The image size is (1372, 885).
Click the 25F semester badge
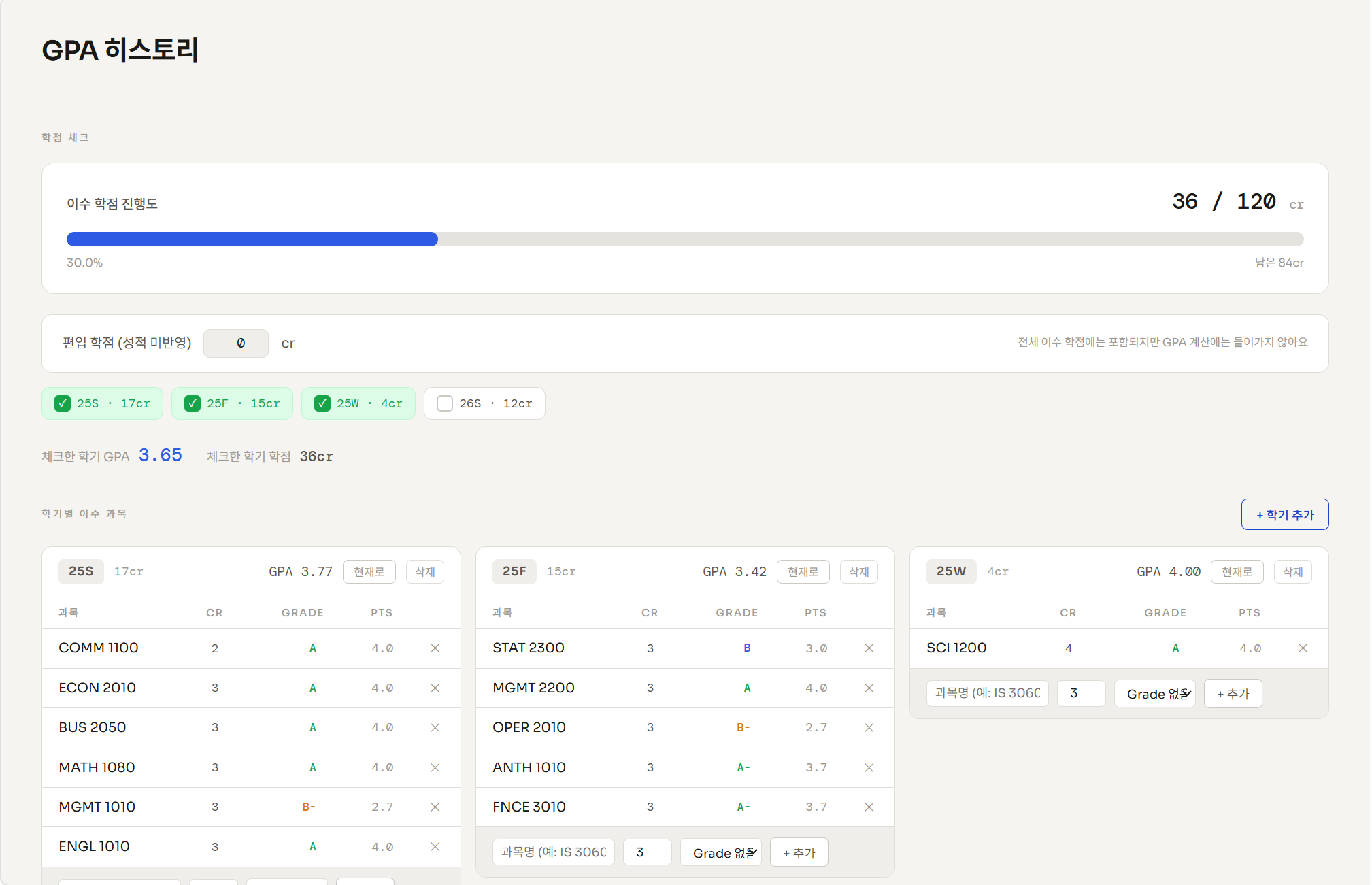(x=514, y=571)
